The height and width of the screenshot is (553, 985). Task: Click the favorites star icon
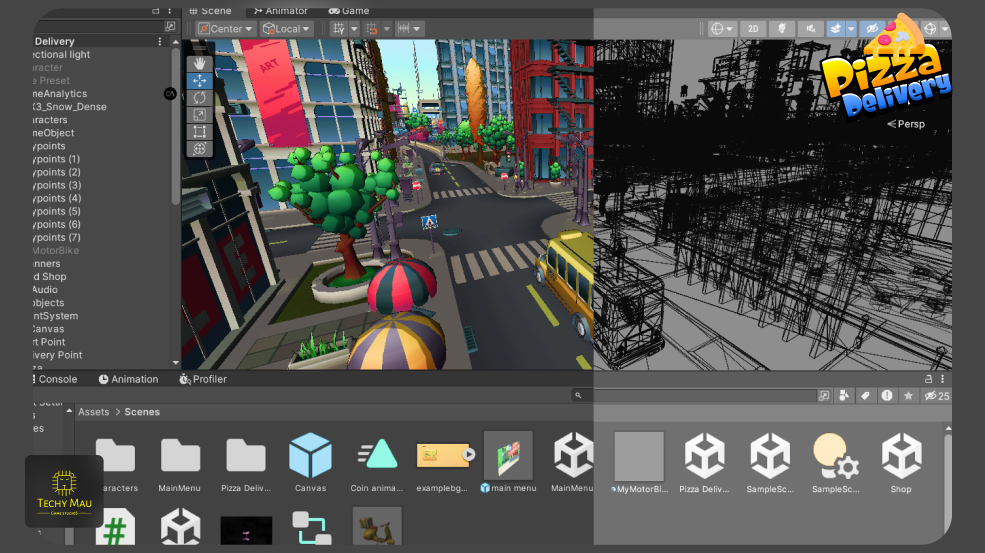(908, 395)
